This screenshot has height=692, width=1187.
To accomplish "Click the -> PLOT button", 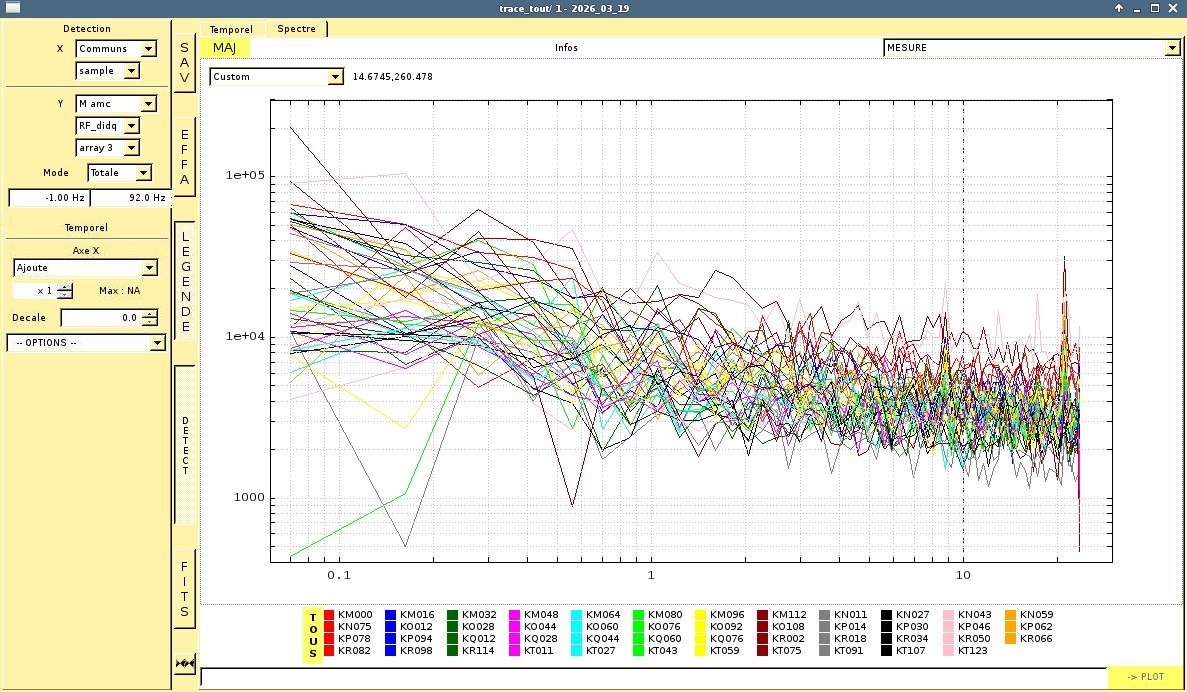I will point(1145,677).
